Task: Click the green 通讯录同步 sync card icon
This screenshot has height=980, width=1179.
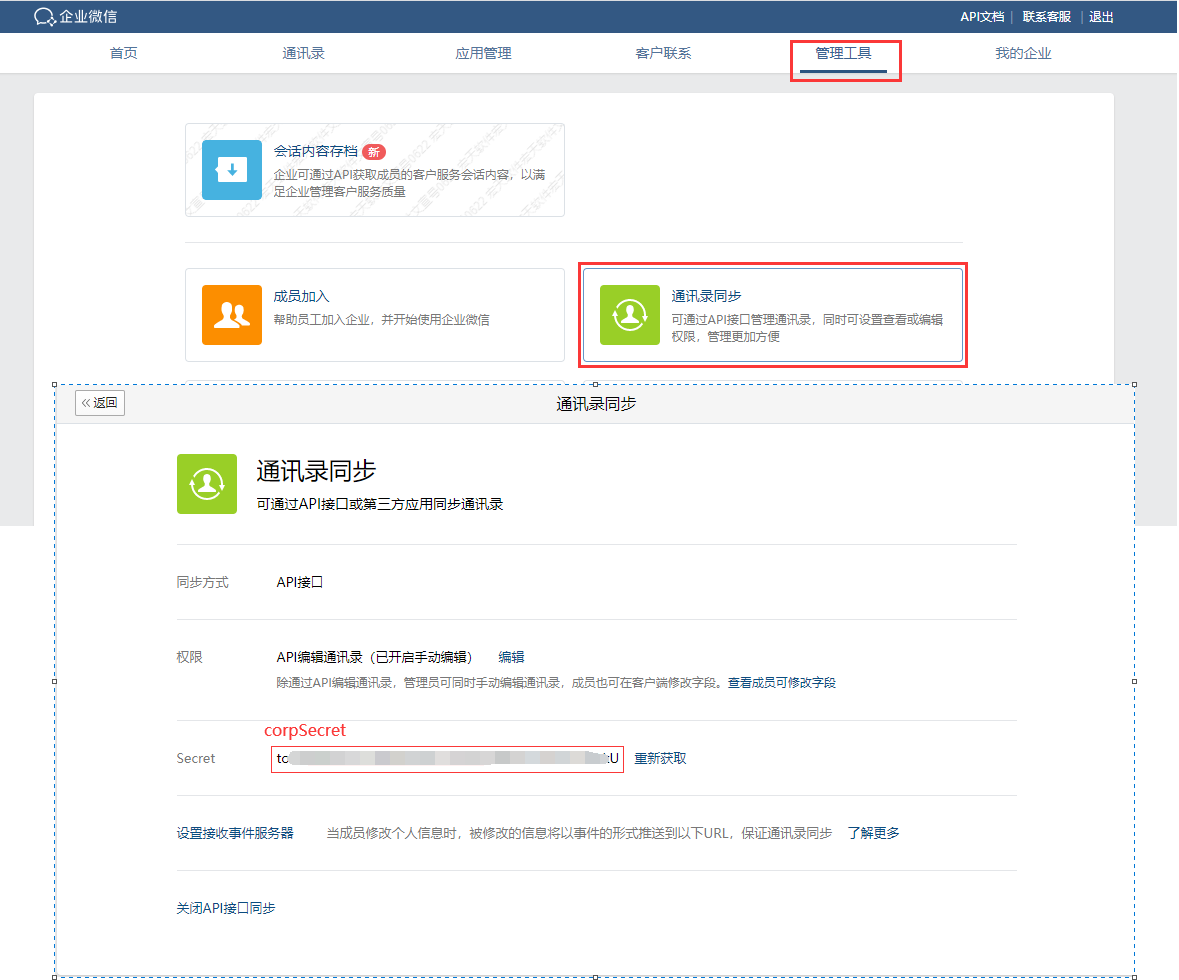Action: (x=629, y=315)
